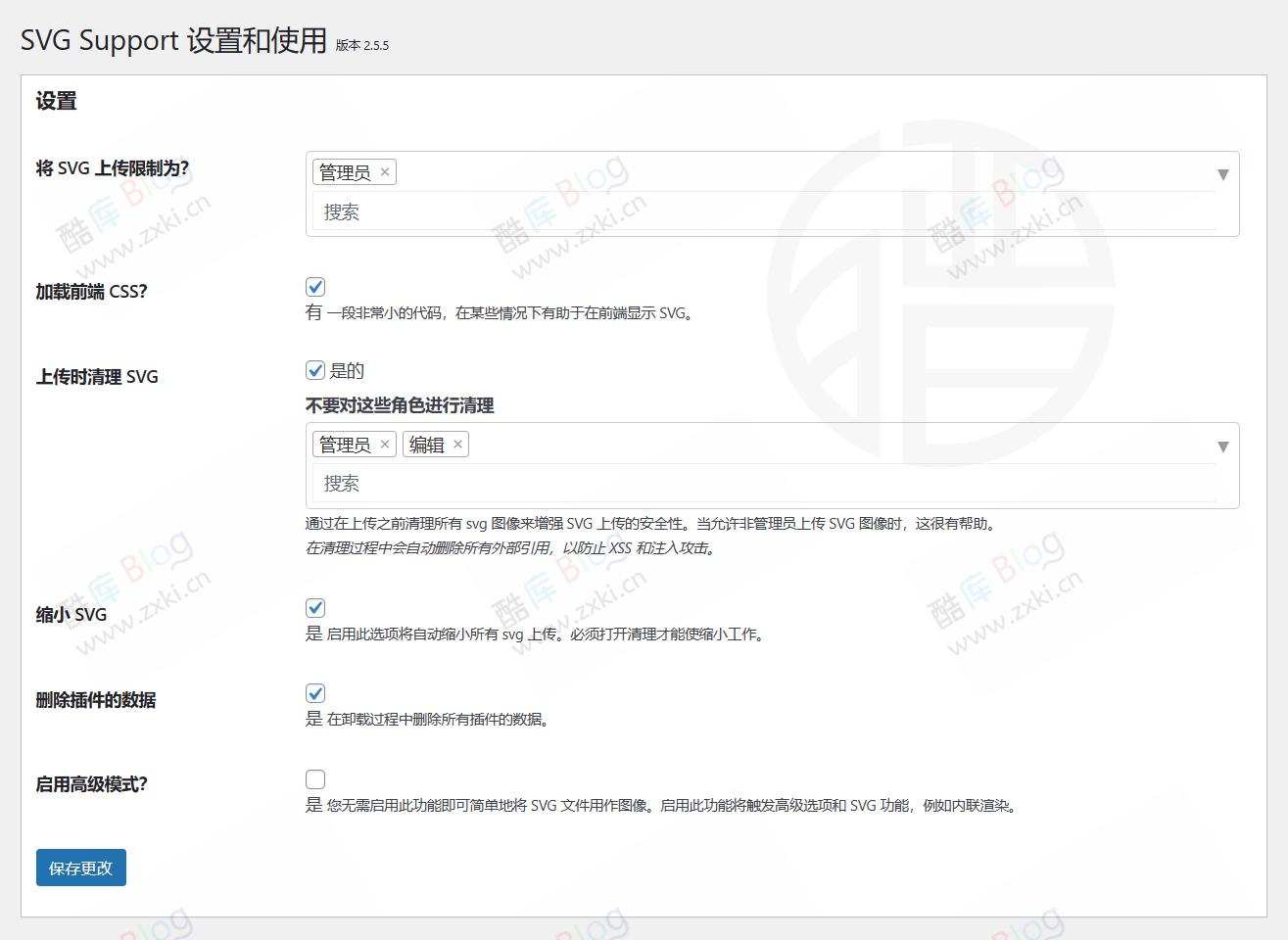Remove the 管理员 tag from SVG upload restriction
The height and width of the screenshot is (940, 1288).
click(385, 171)
